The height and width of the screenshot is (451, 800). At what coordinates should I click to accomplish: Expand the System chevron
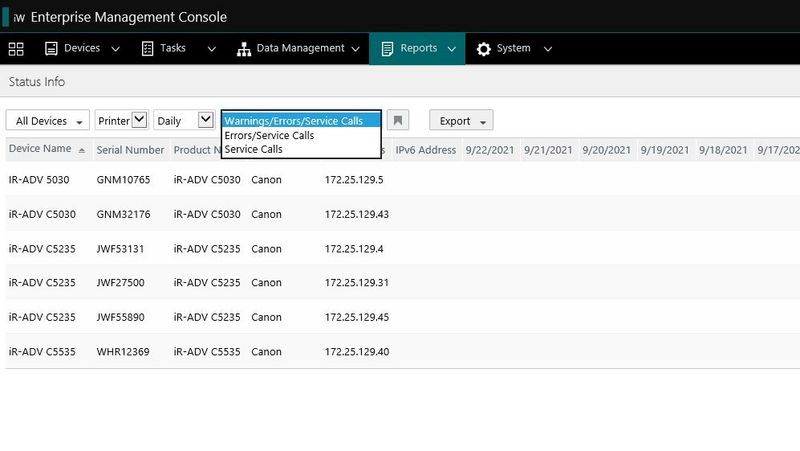pyautogui.click(x=547, y=49)
